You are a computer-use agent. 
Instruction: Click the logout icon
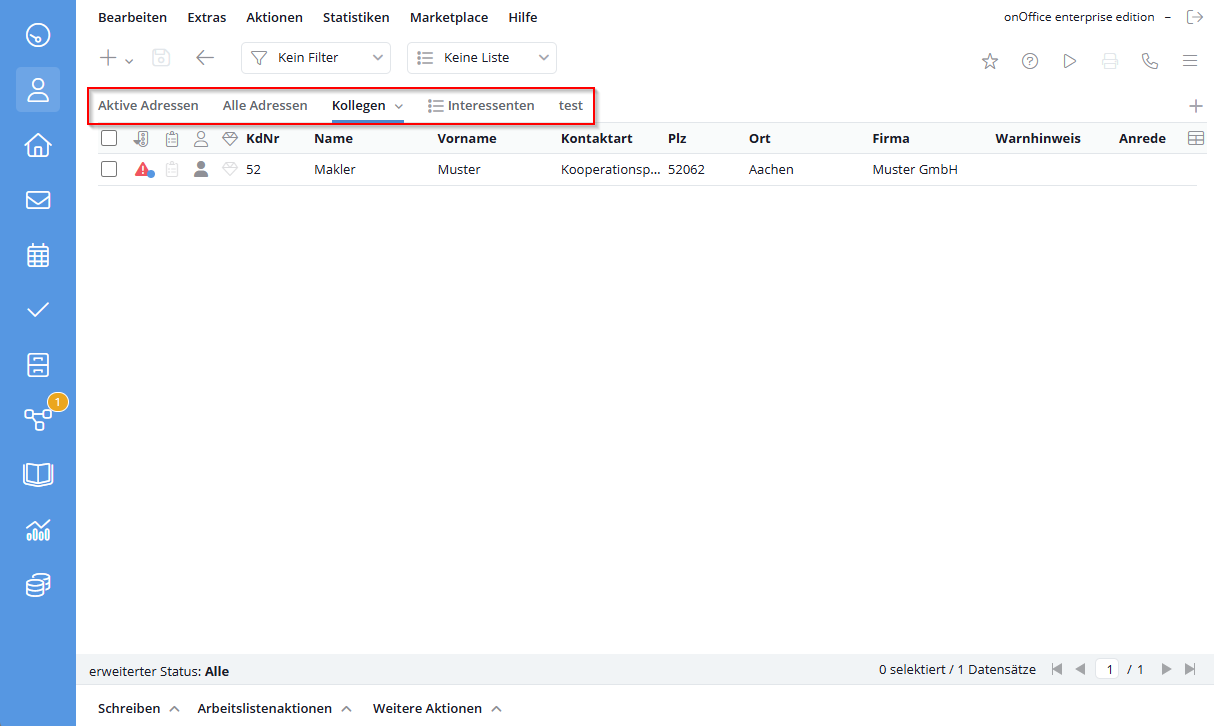pos(1194,17)
